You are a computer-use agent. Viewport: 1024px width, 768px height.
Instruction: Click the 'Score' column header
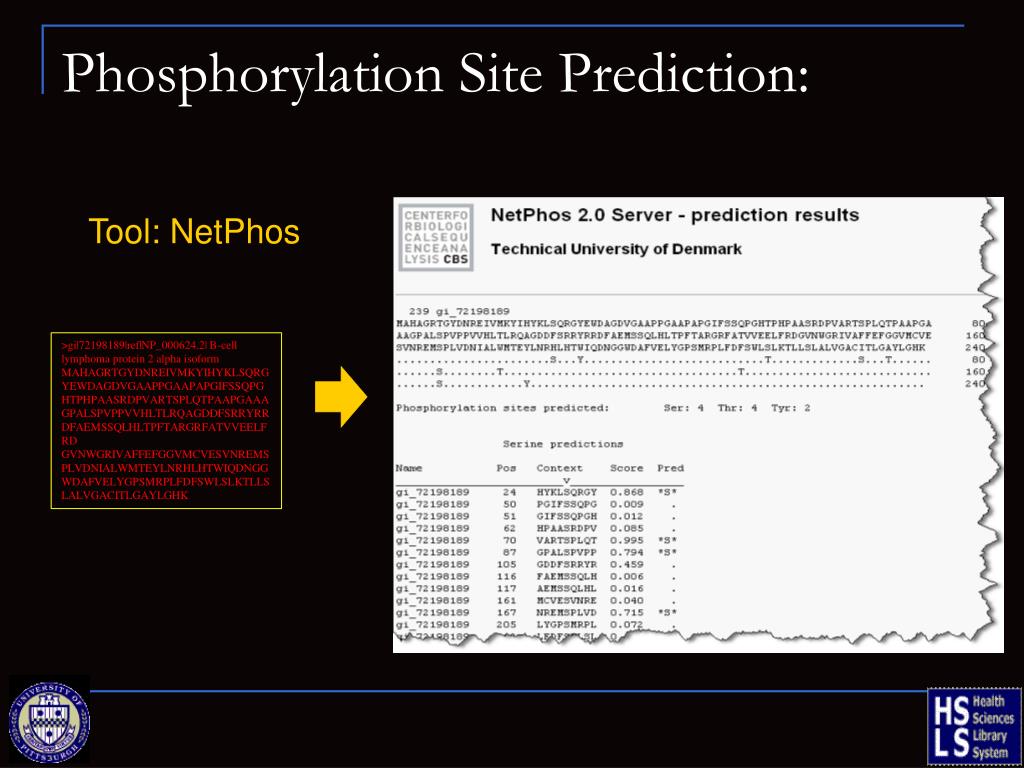click(x=626, y=468)
